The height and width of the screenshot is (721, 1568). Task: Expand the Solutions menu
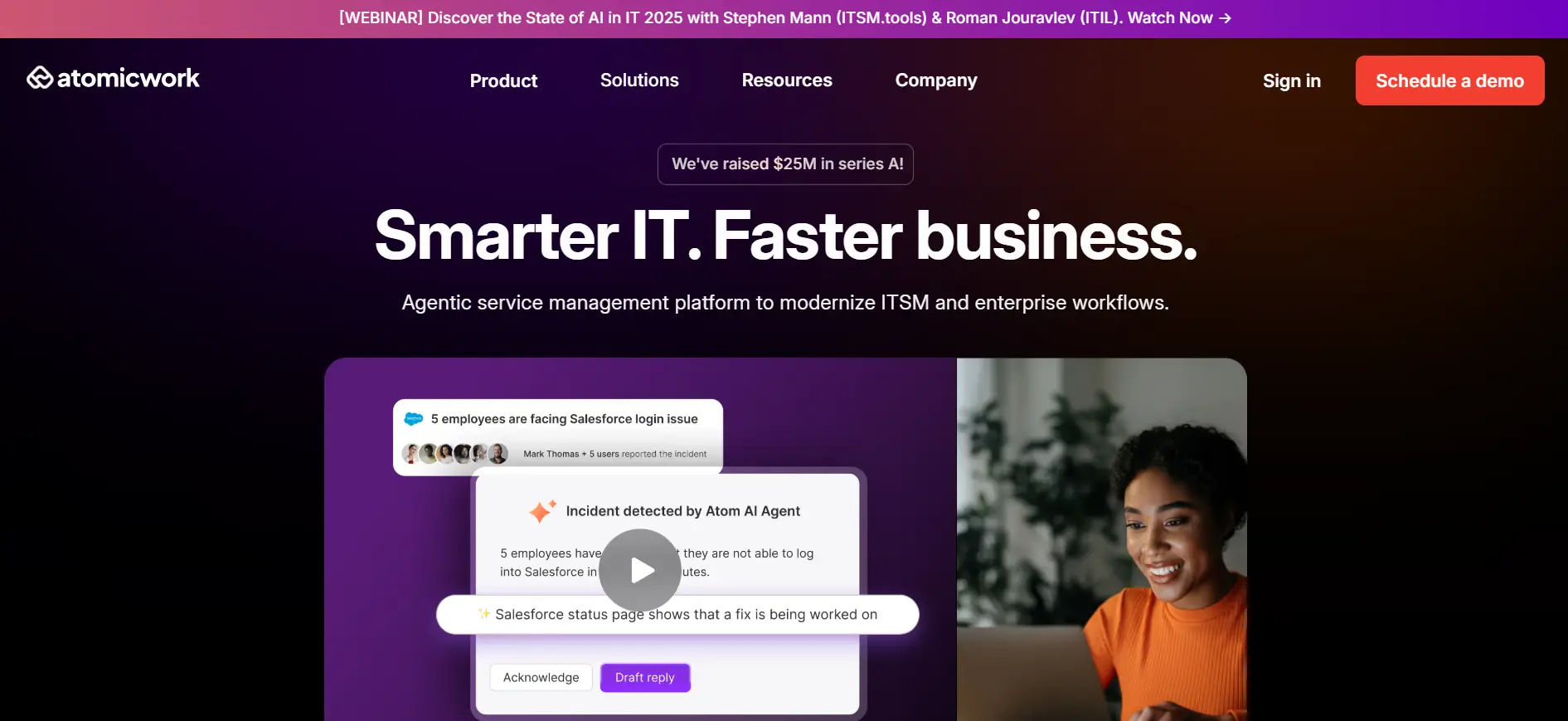coord(639,80)
